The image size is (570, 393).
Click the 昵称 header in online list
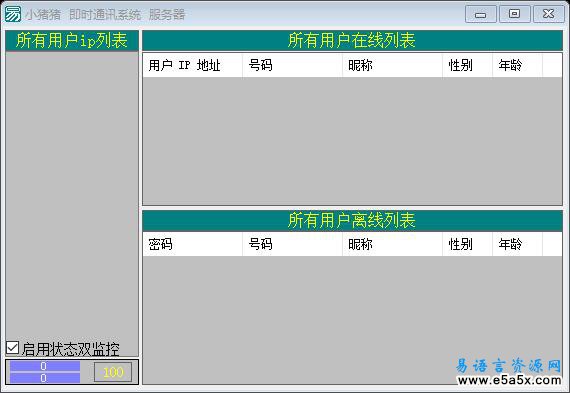(x=392, y=65)
